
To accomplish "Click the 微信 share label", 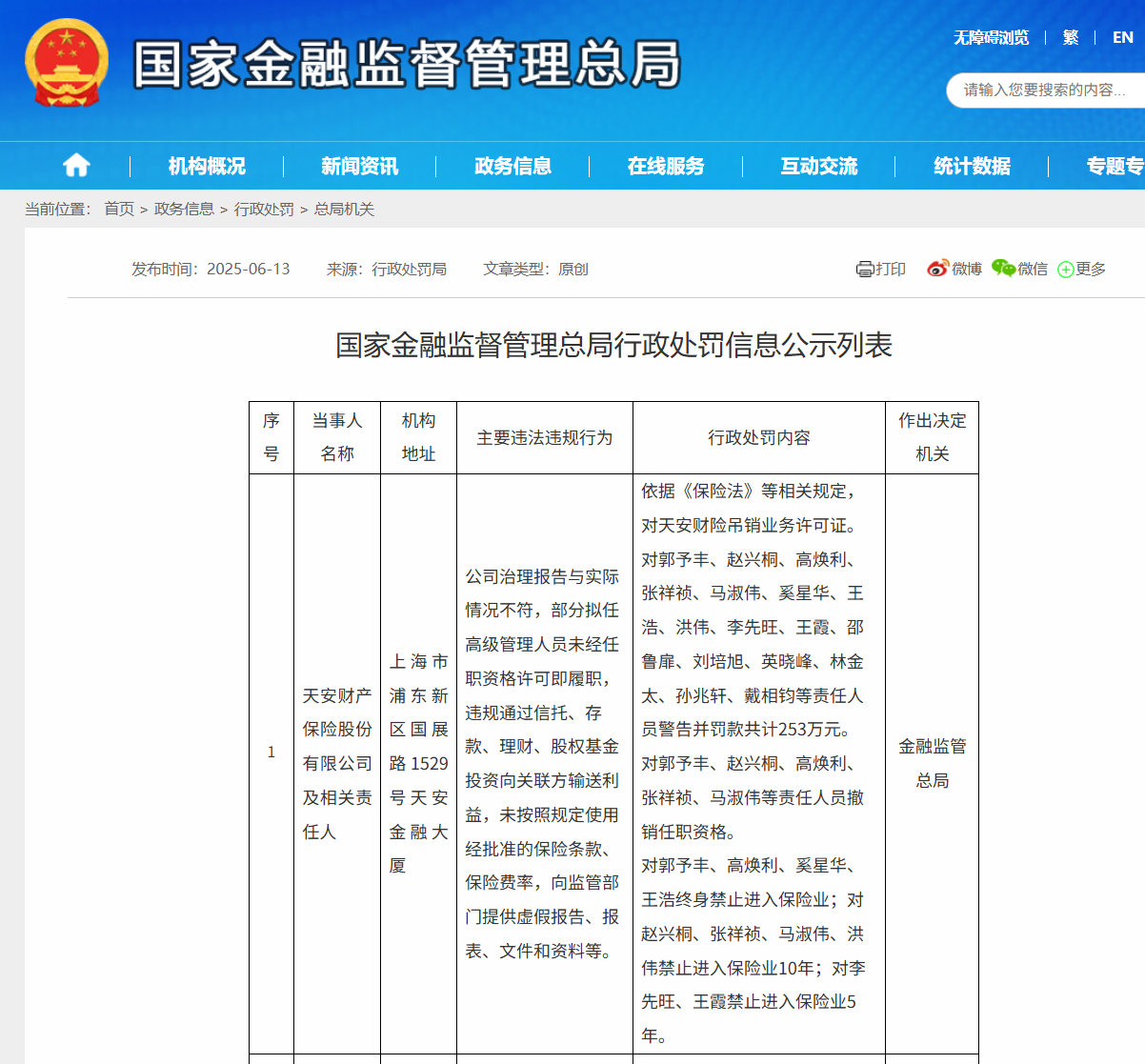I will 1033,270.
